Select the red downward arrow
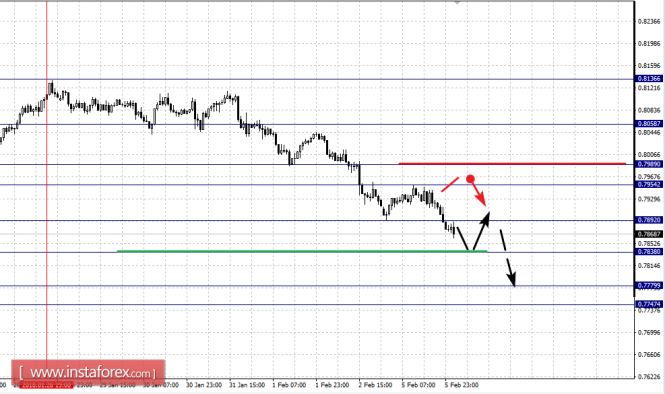The width and height of the screenshot is (665, 394). coord(478,193)
